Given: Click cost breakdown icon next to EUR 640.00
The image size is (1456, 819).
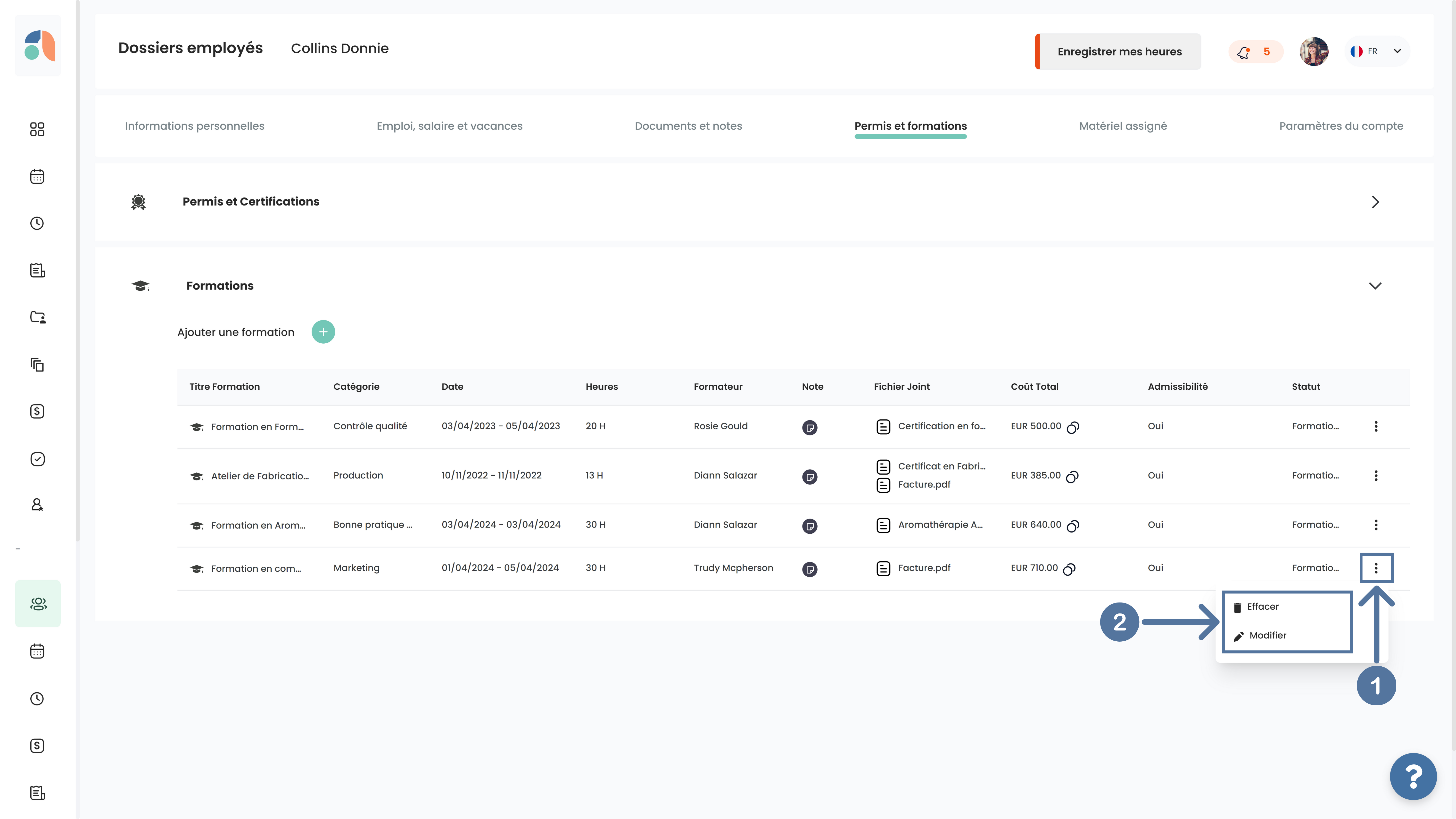Looking at the screenshot, I should (x=1073, y=526).
